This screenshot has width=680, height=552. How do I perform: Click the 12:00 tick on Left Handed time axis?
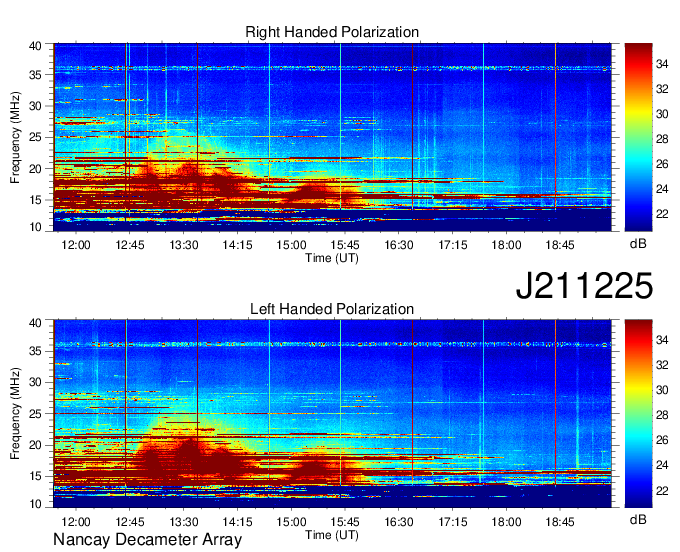pyautogui.click(x=76, y=522)
